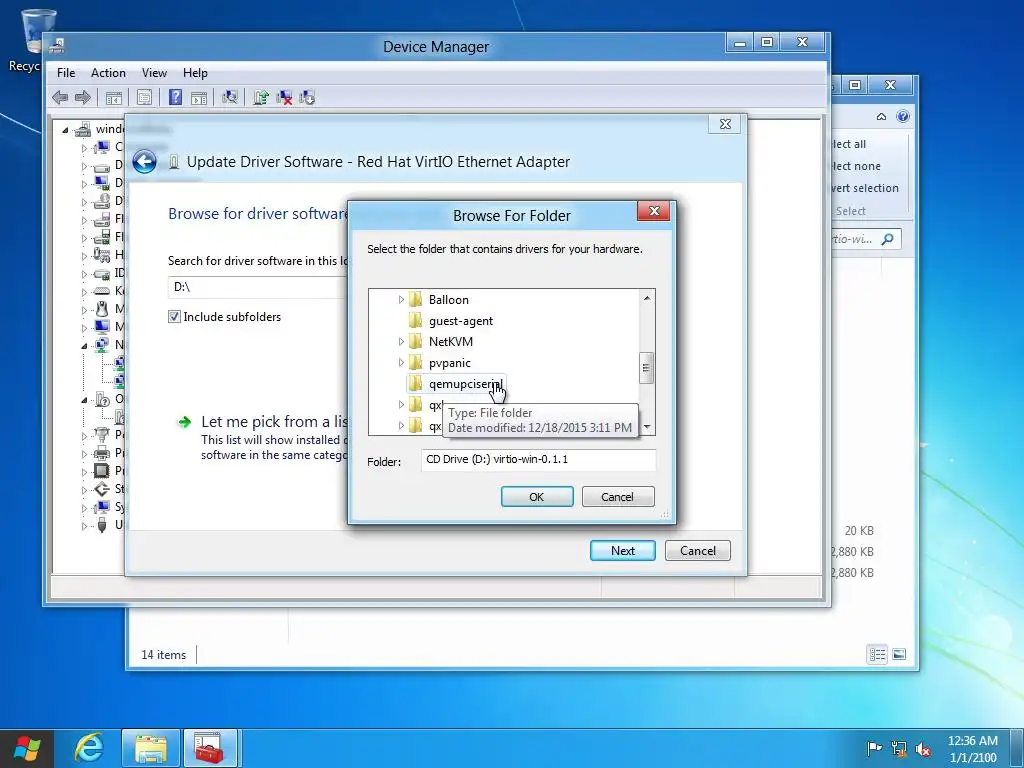Select the processor chip icon in device tree

102,470
